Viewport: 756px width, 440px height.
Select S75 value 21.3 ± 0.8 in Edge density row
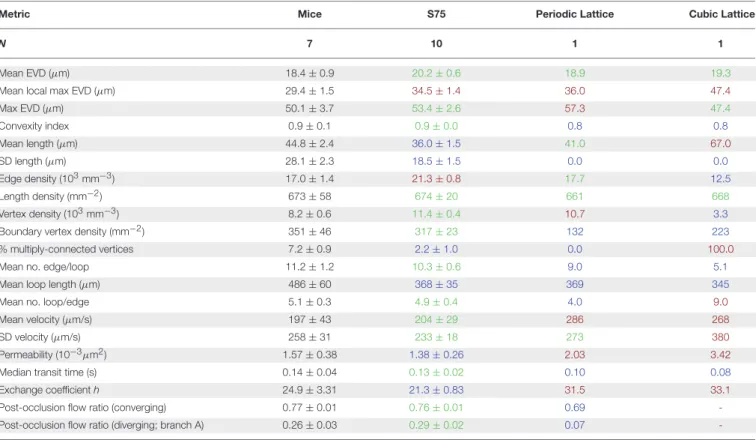436,179
